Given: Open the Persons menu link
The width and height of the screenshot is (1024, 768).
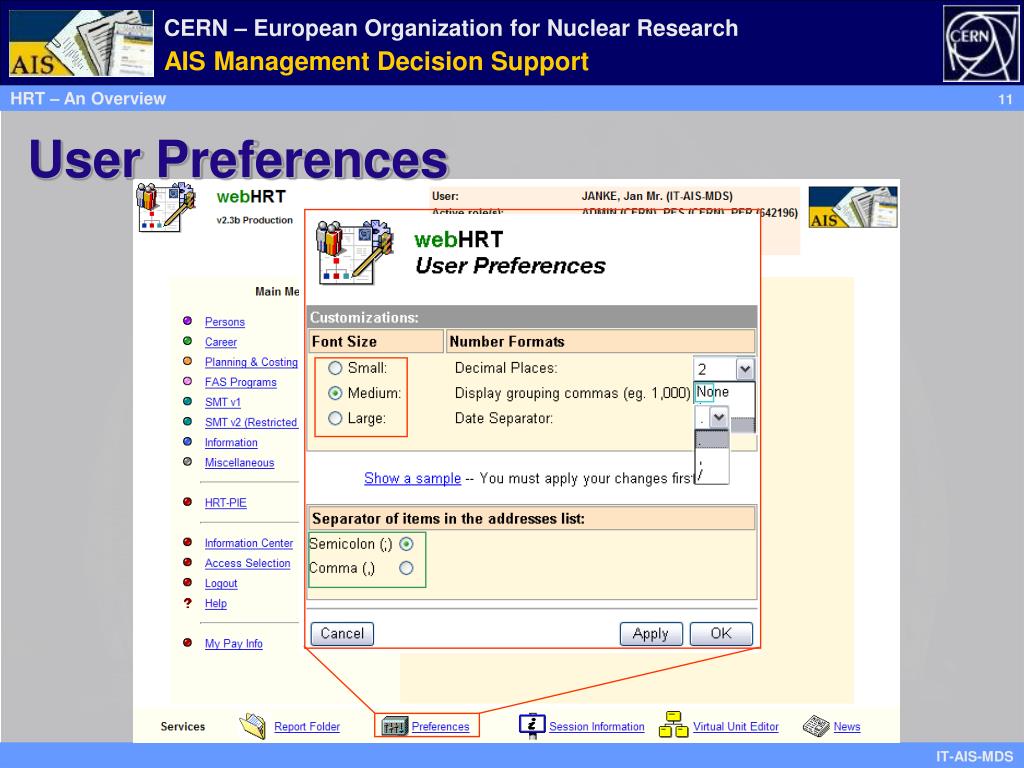Looking at the screenshot, I should tap(225, 322).
